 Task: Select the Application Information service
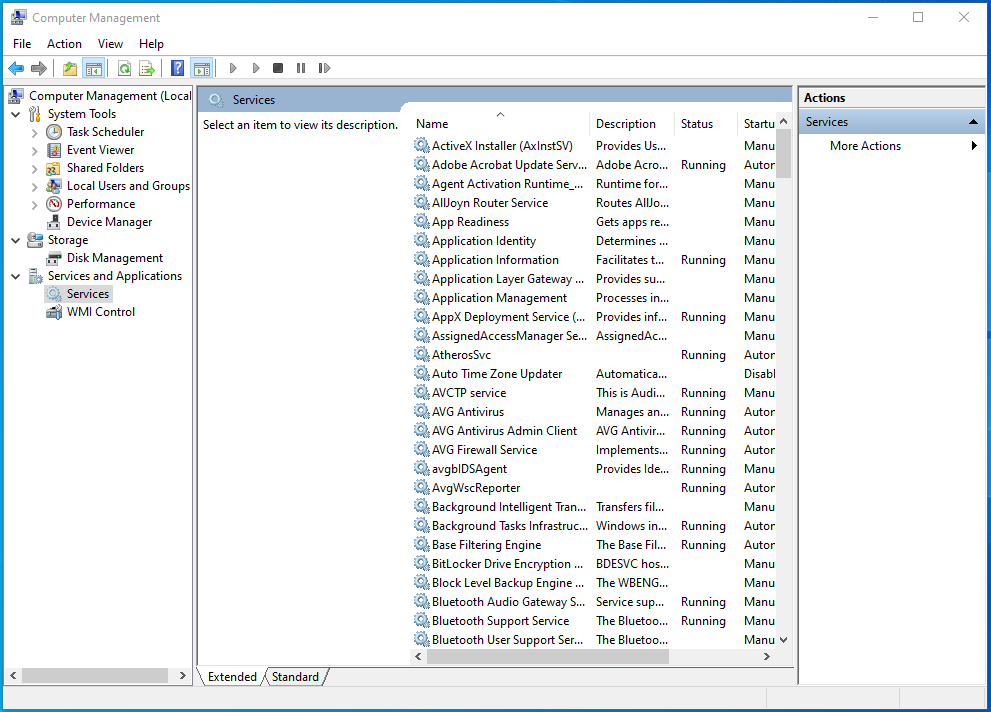pos(594,260)
